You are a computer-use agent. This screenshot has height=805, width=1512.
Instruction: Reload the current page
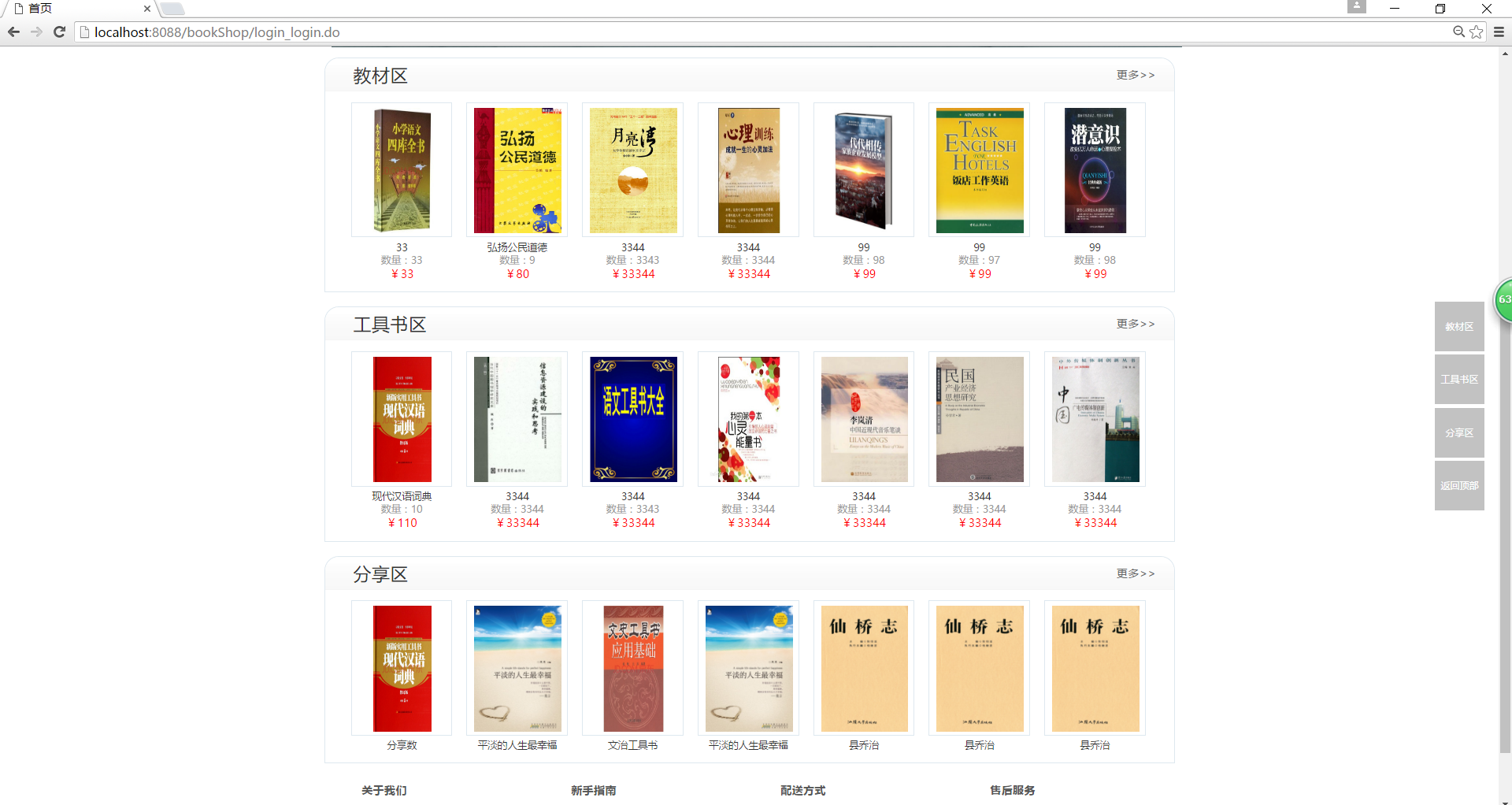click(59, 32)
